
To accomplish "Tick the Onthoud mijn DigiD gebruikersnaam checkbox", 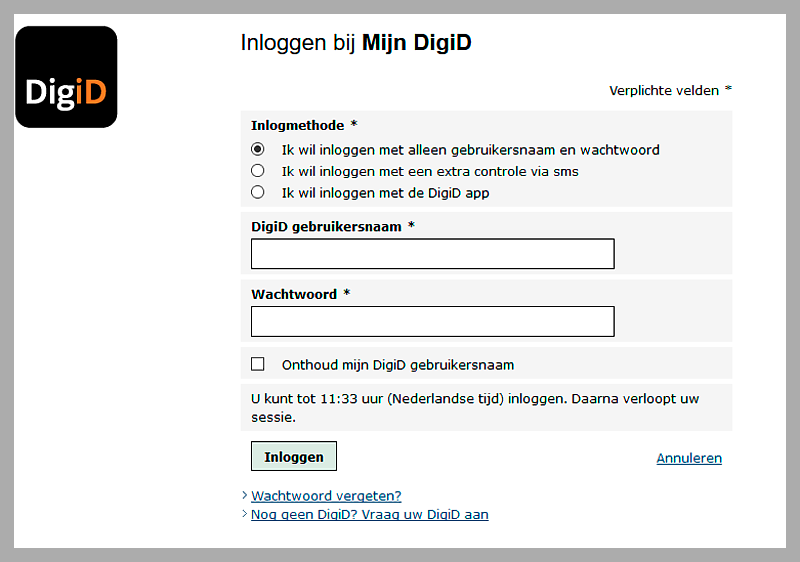I will tap(258, 364).
